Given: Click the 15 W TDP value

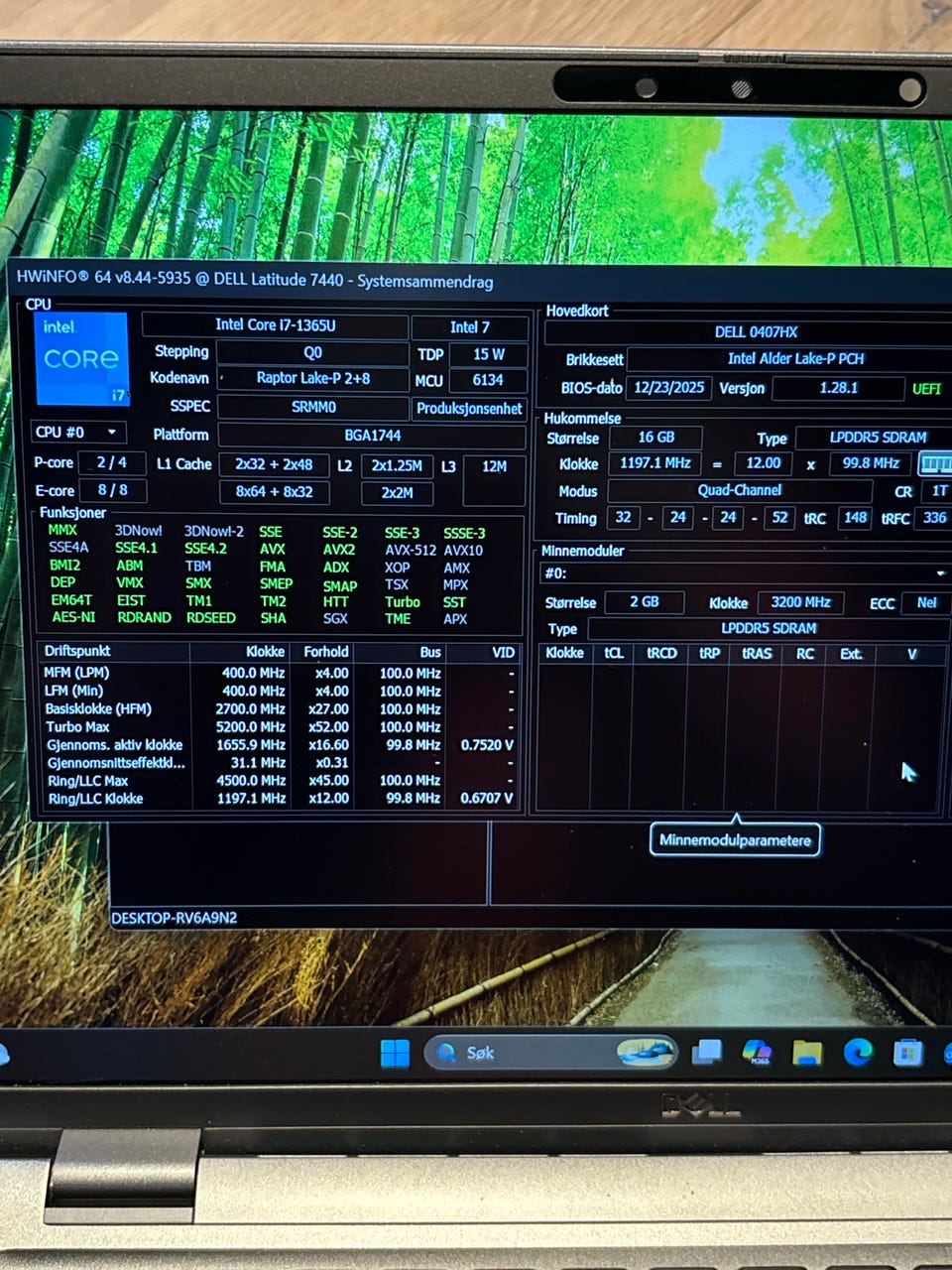Looking at the screenshot, I should coord(488,353).
